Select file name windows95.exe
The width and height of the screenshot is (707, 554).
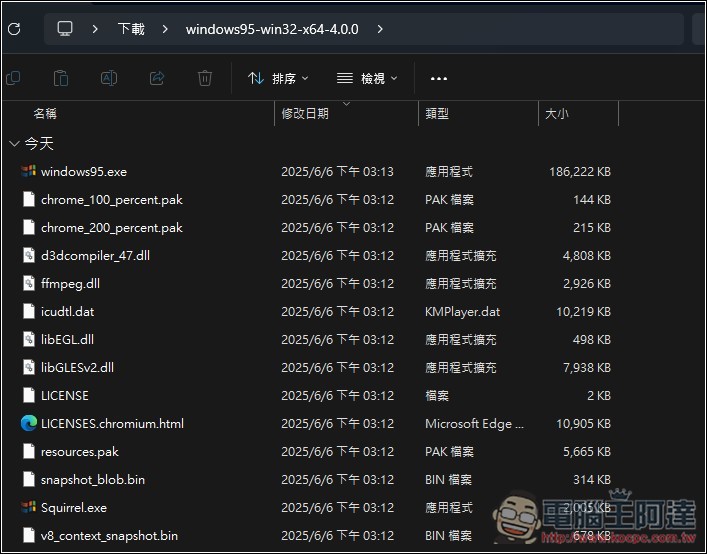pos(84,172)
